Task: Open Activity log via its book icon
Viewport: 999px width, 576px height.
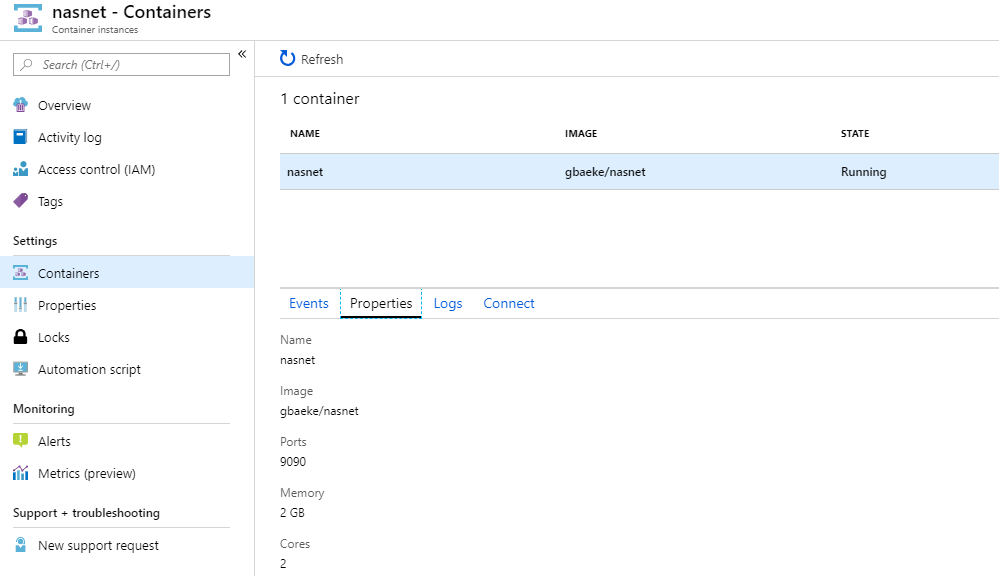Action: coord(20,137)
